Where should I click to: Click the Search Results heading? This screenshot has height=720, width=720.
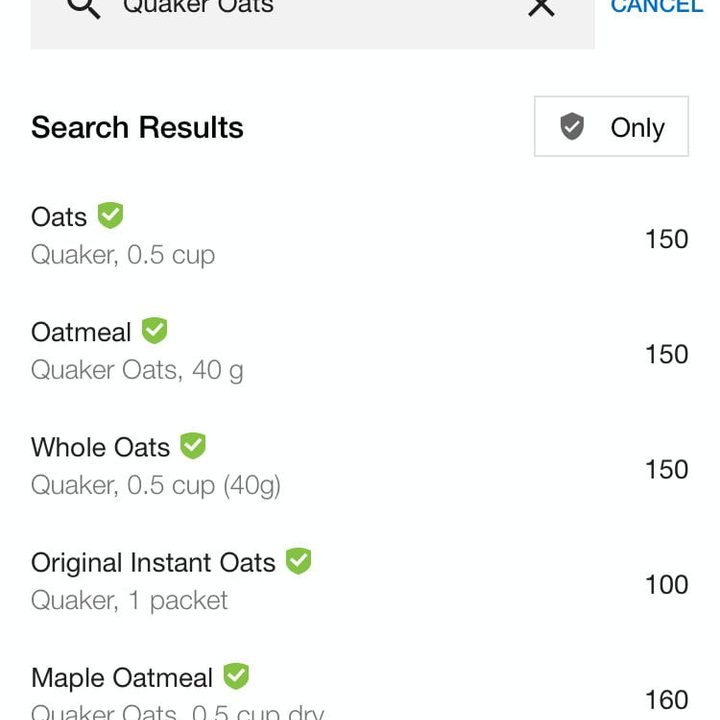137,128
